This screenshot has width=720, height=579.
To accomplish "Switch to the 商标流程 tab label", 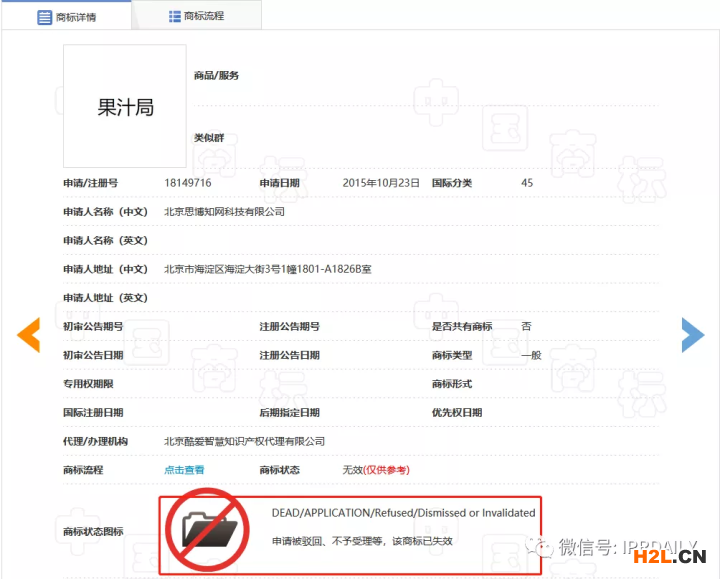I will 206,16.
